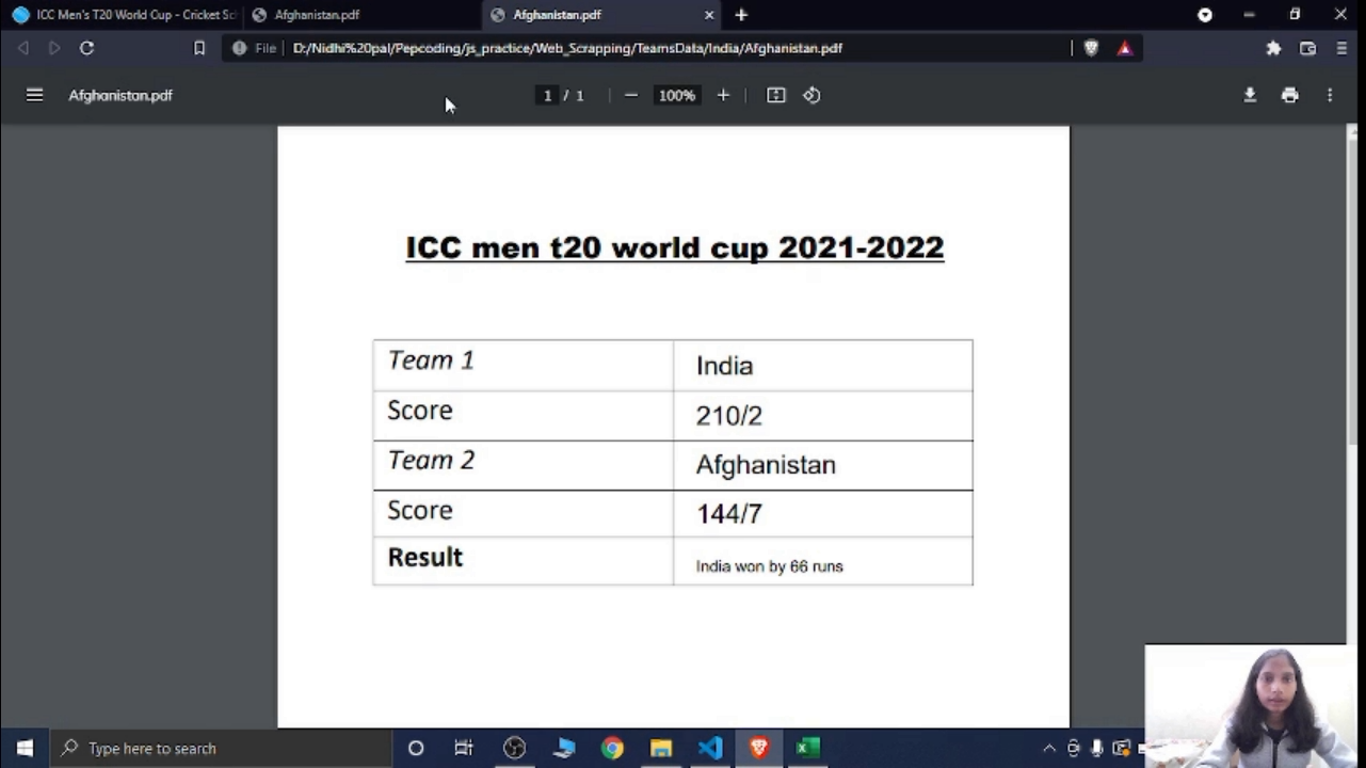Click the PDF page number field
The height and width of the screenshot is (768, 1366).
tap(547, 95)
